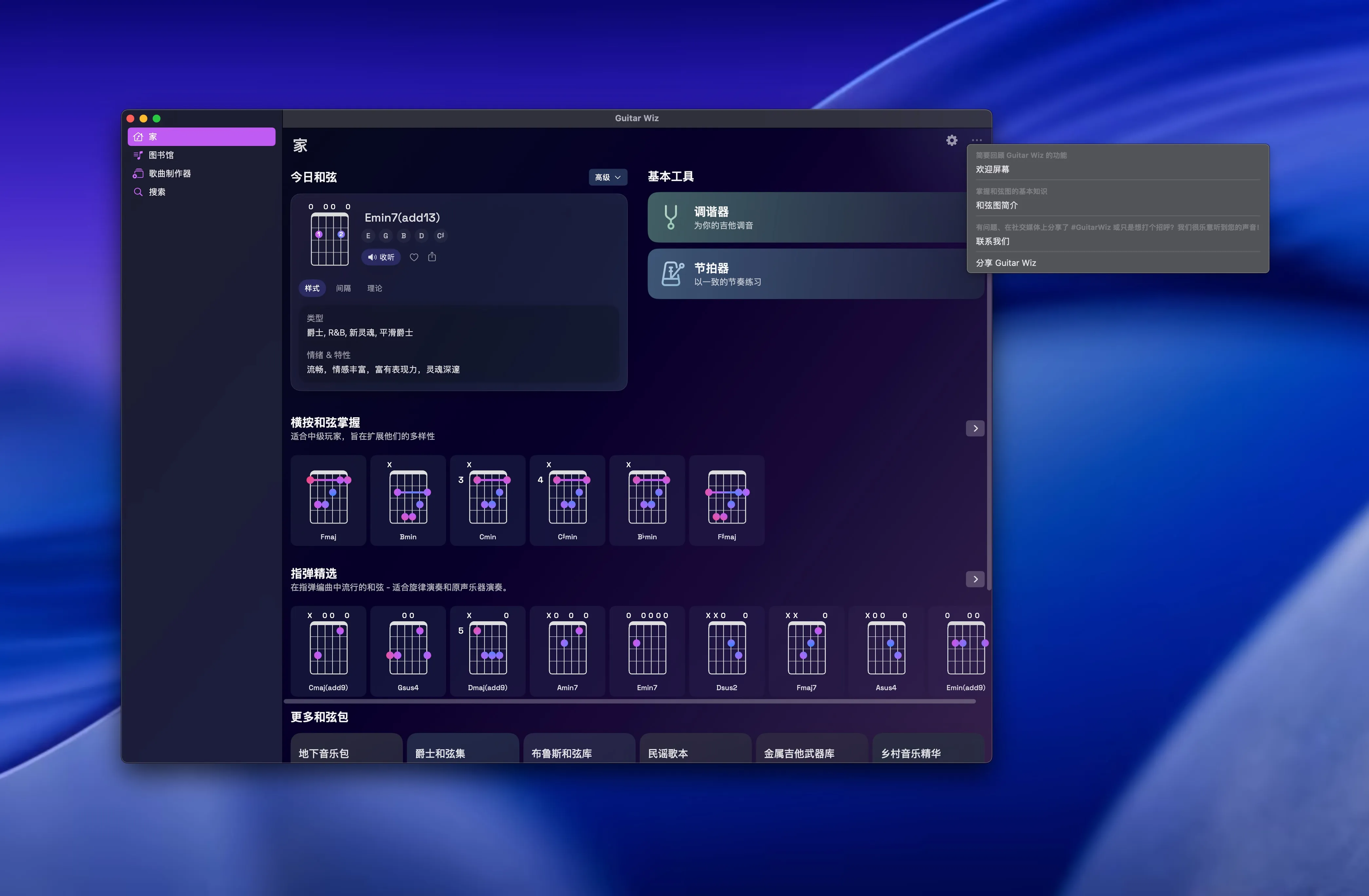
Task: Click the horizontal scrollbar under 指弹精选
Action: pos(630,701)
